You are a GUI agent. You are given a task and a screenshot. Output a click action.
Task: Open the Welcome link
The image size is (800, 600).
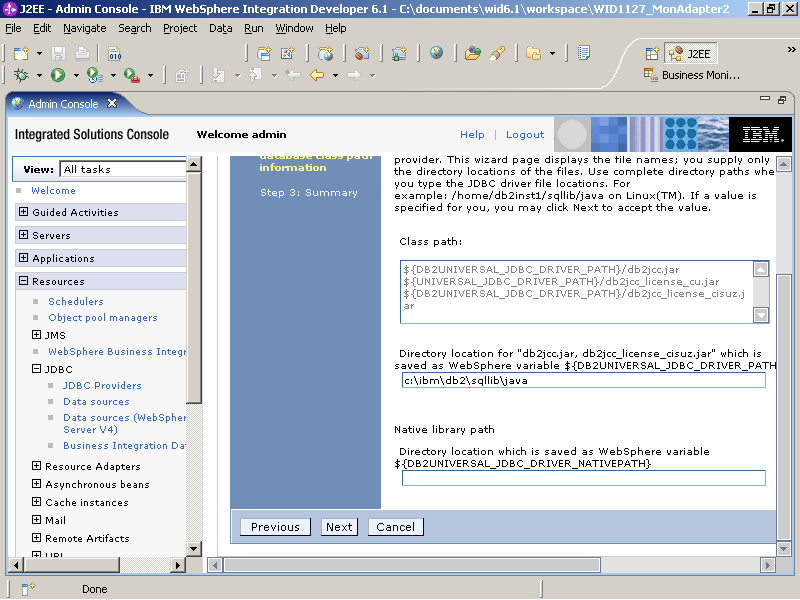(x=54, y=190)
